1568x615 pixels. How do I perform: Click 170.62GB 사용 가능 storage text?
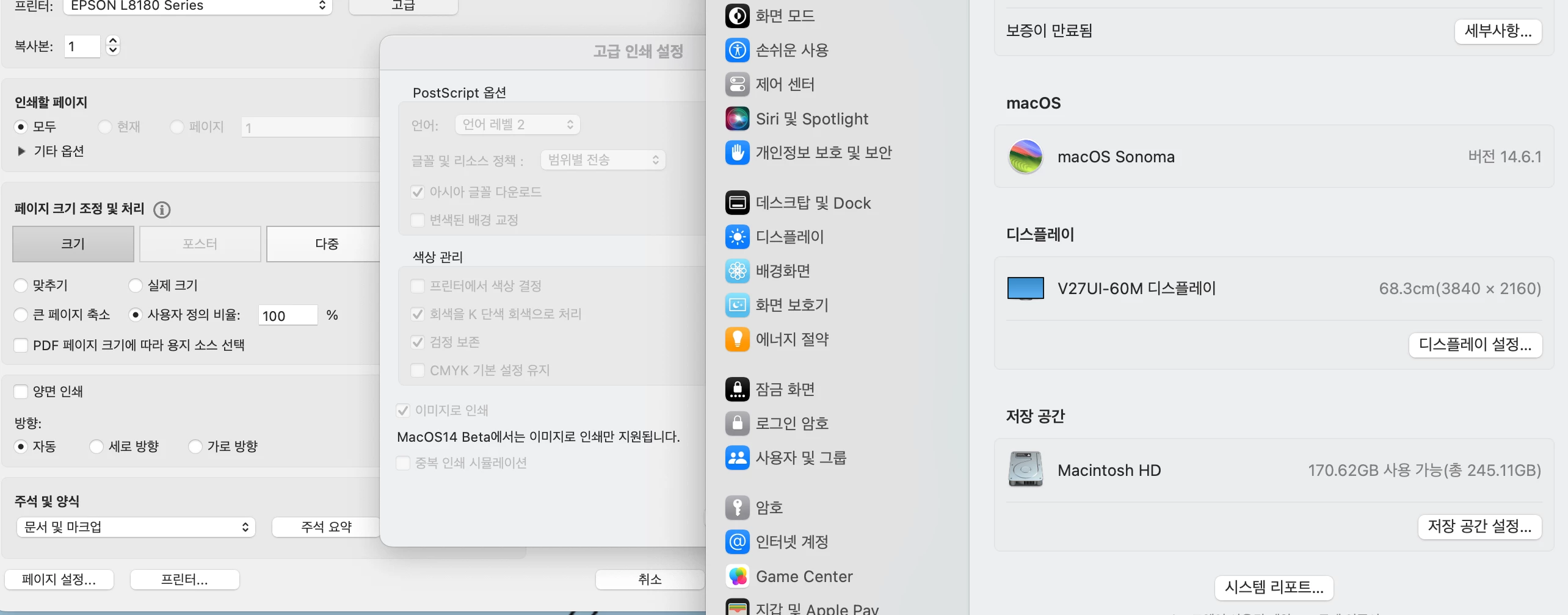1425,470
